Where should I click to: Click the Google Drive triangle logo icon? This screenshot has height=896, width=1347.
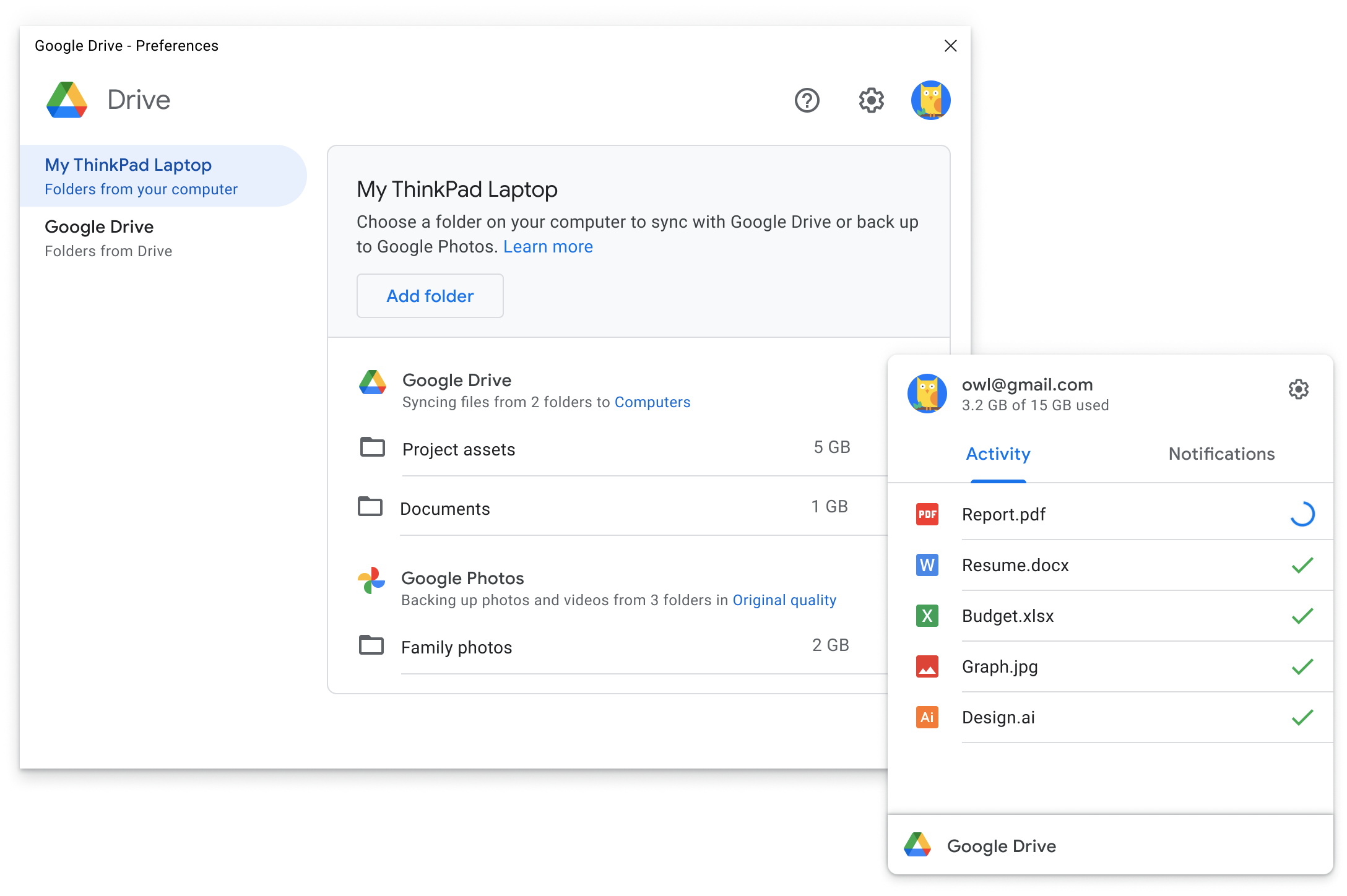pyautogui.click(x=66, y=99)
